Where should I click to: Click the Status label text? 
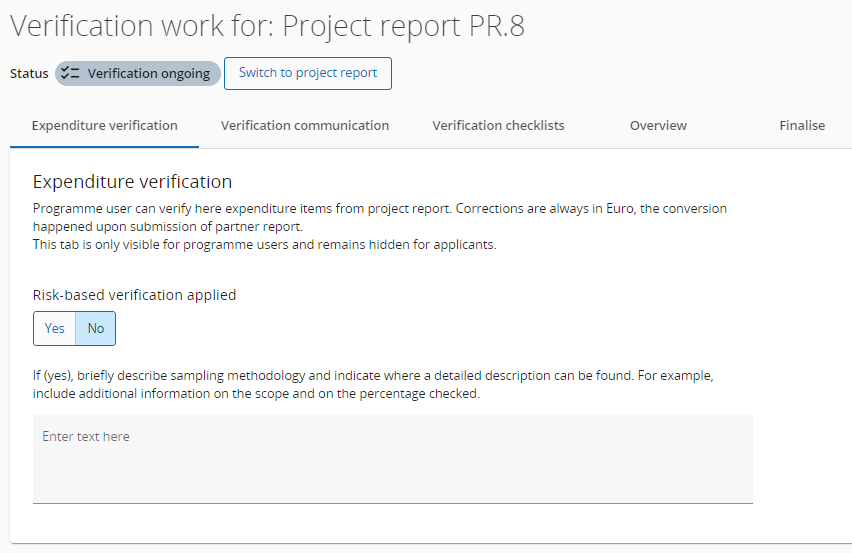pyautogui.click(x=29, y=74)
